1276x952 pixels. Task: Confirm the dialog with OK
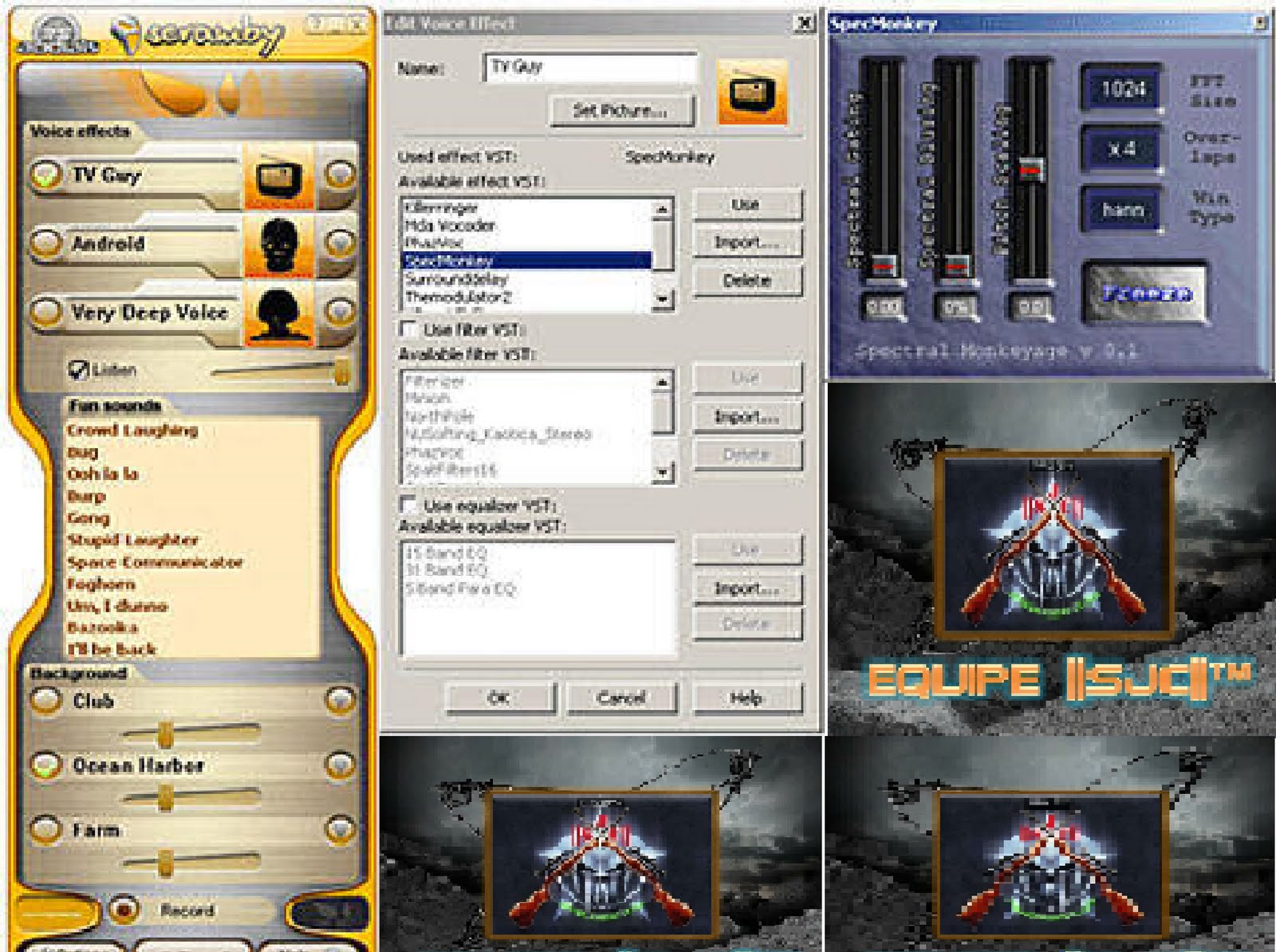pyautogui.click(x=499, y=698)
